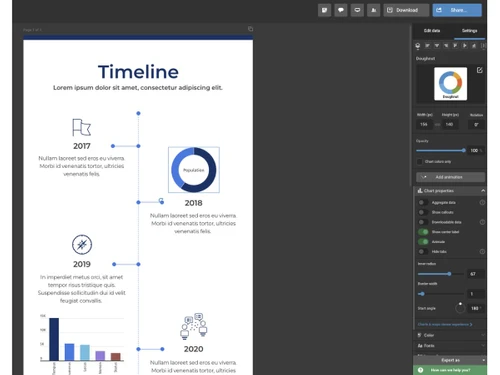This screenshot has width=500, height=375.
Task: Expand the Fonts section
Action: (450, 346)
